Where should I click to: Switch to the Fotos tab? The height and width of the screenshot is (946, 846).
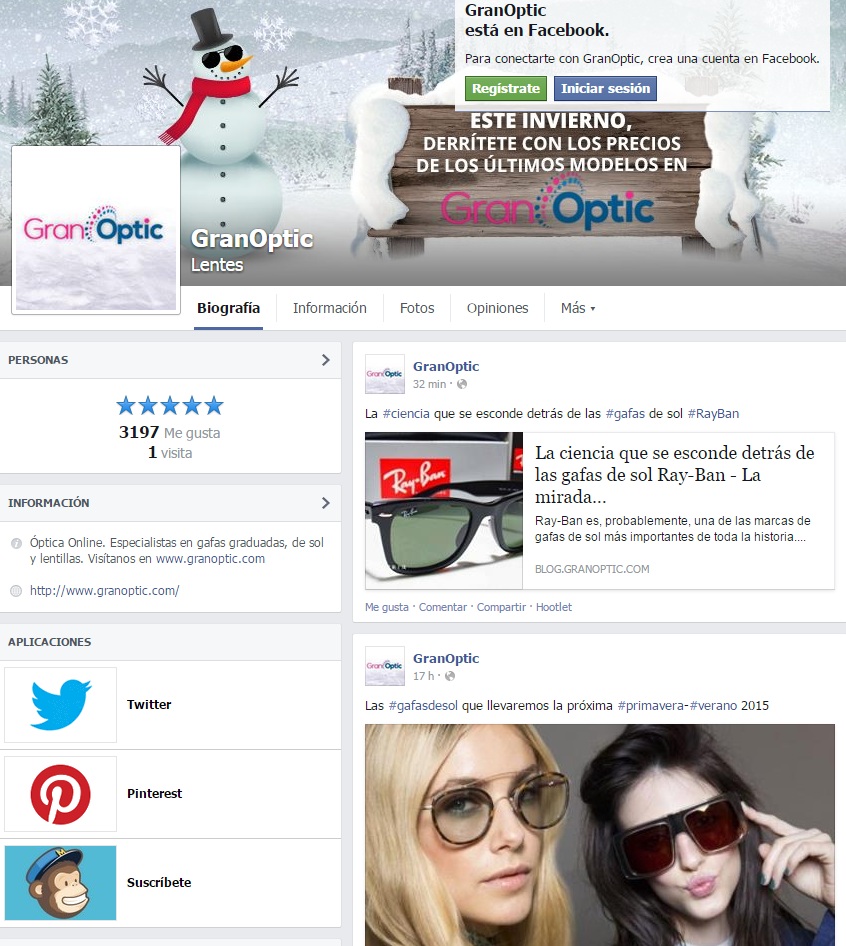tap(417, 308)
